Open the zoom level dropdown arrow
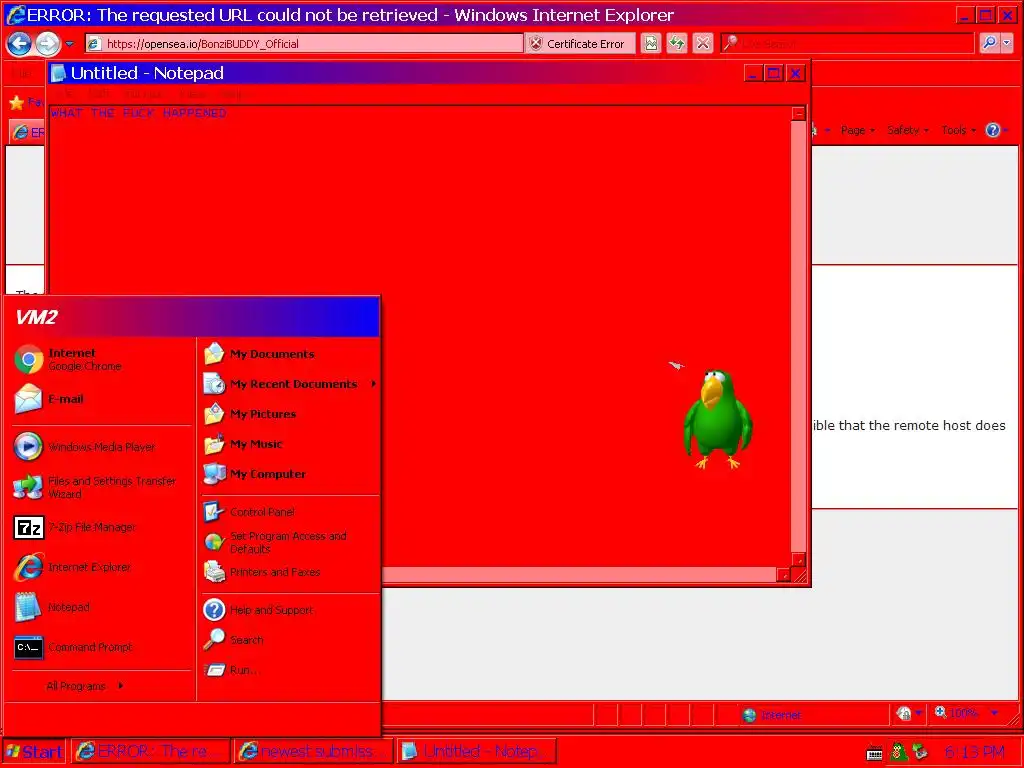 [x=994, y=713]
